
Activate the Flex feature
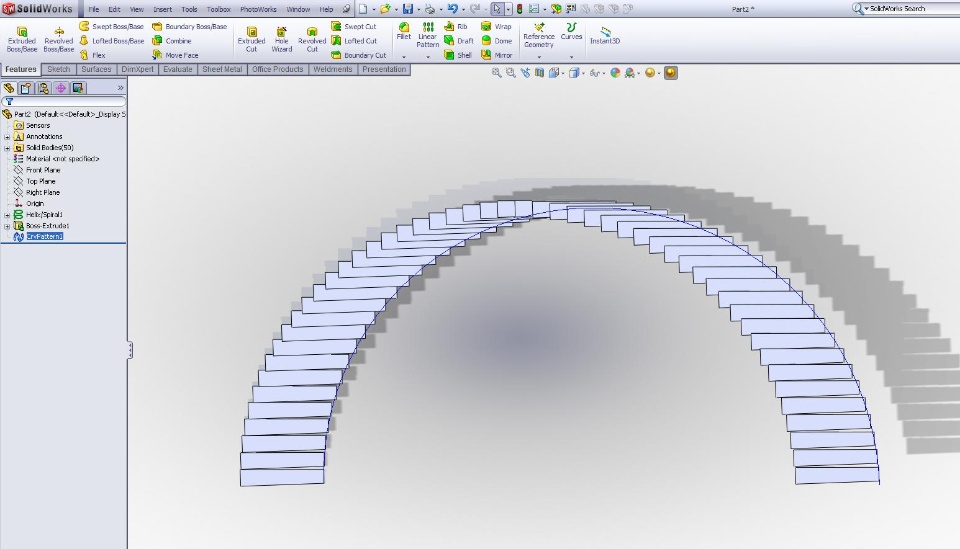[92, 54]
